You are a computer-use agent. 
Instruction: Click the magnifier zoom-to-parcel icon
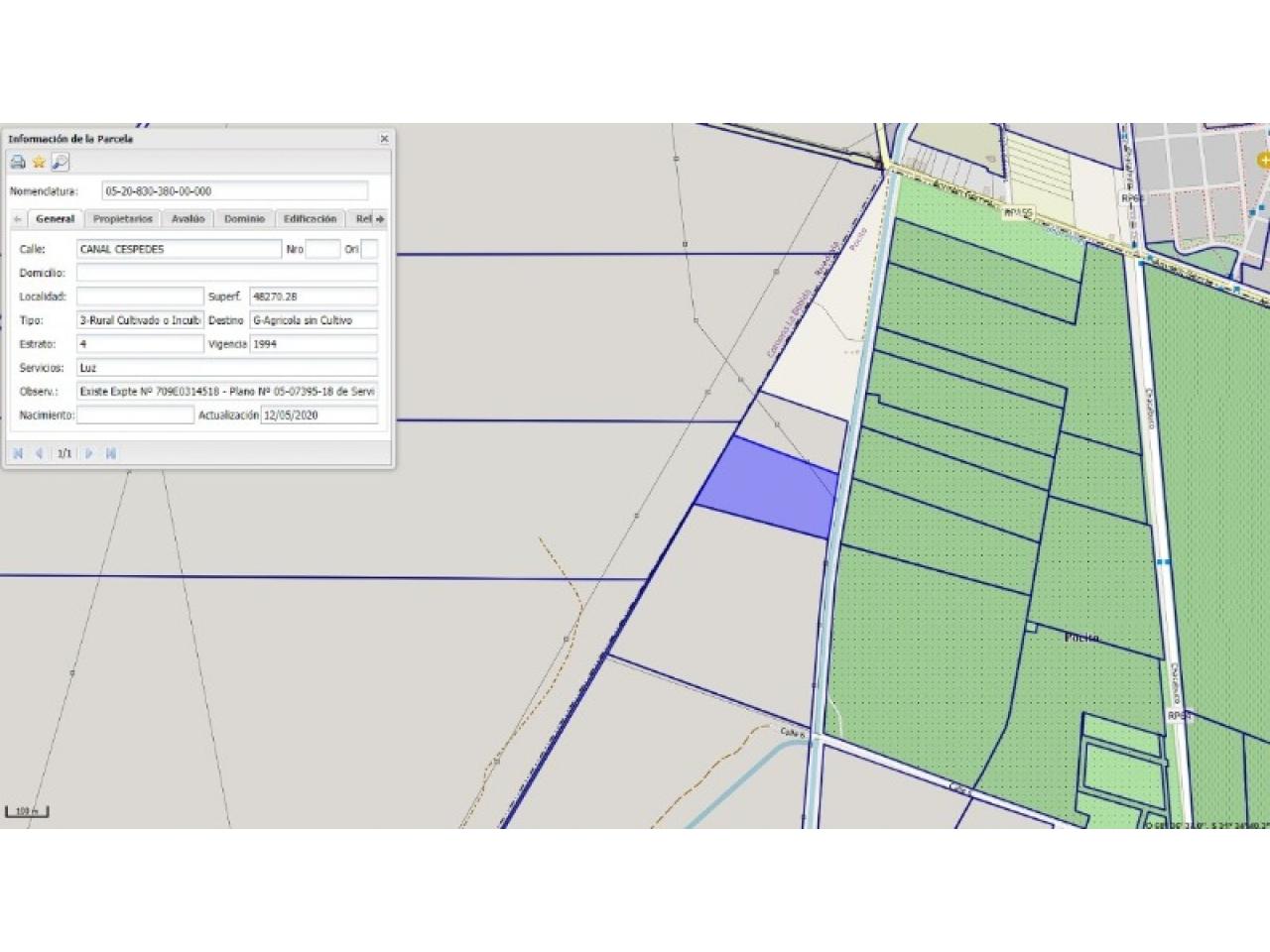click(60, 162)
